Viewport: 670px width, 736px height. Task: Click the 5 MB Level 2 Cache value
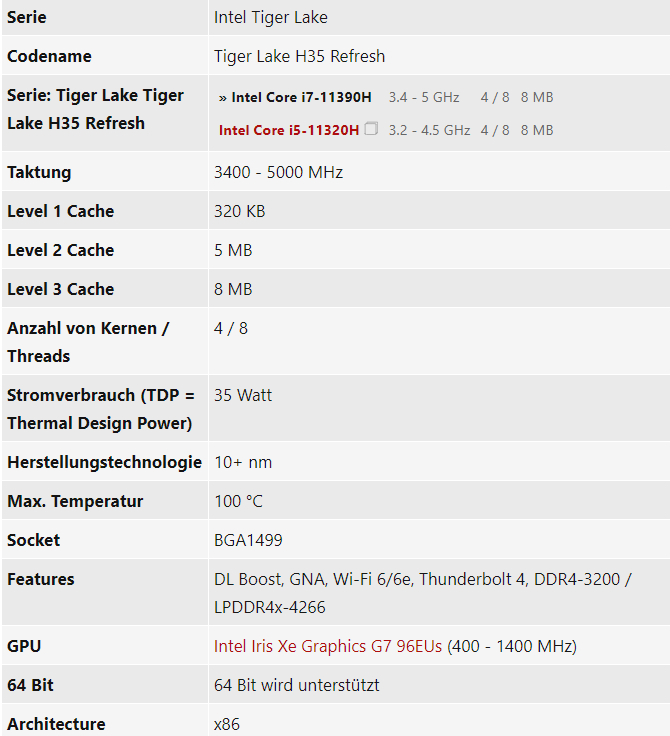(x=233, y=250)
